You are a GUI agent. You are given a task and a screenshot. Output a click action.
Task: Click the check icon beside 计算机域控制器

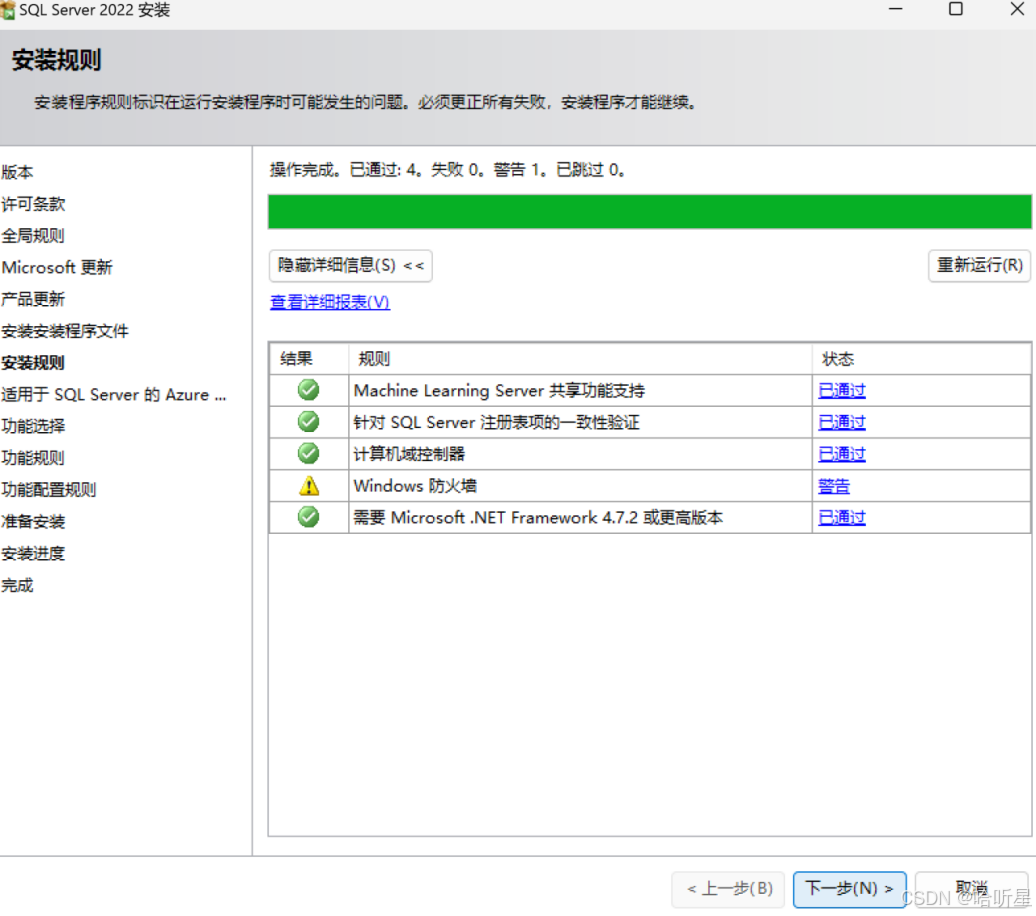click(x=308, y=453)
